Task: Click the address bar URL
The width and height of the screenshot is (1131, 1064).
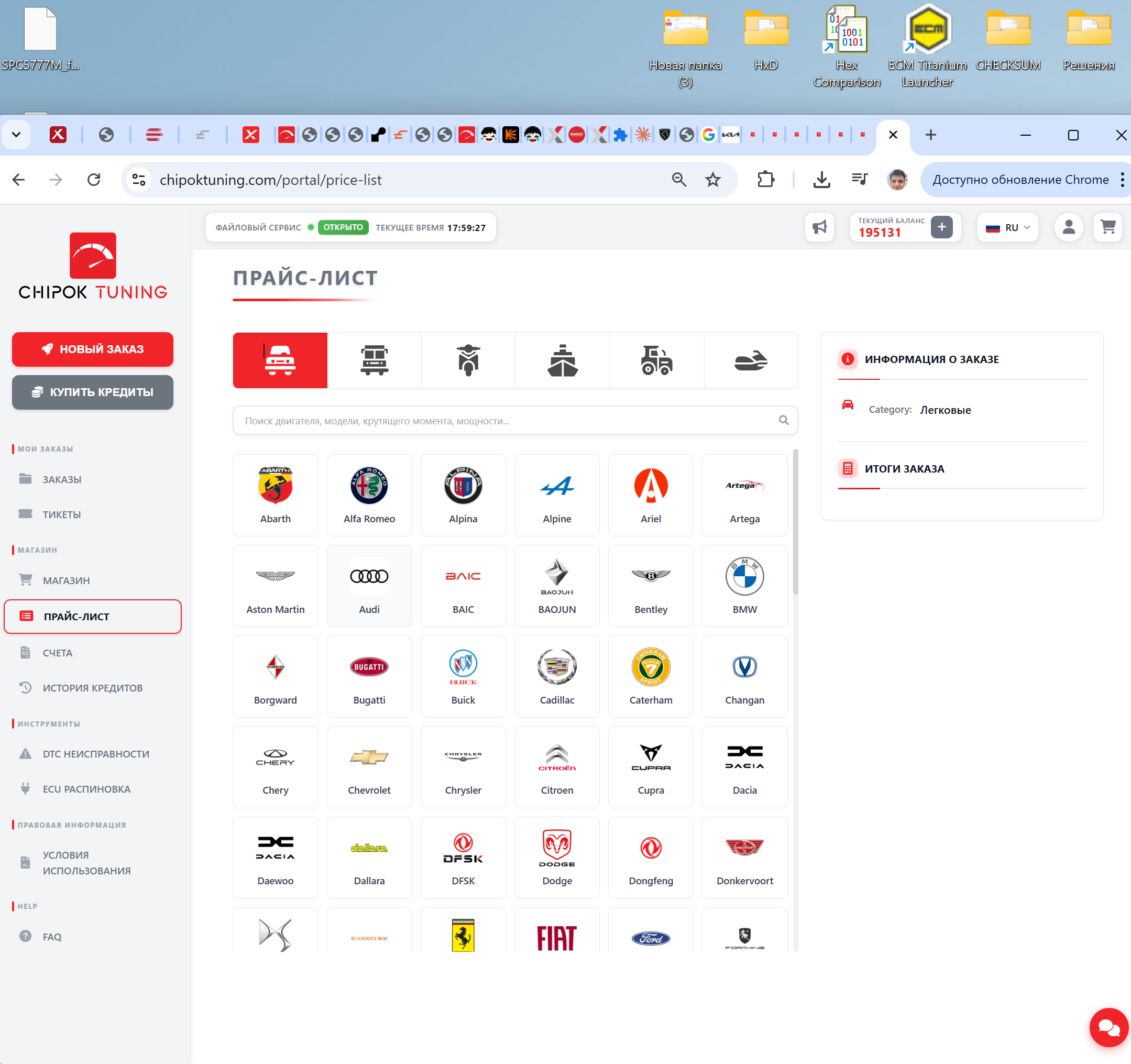Action: click(271, 180)
